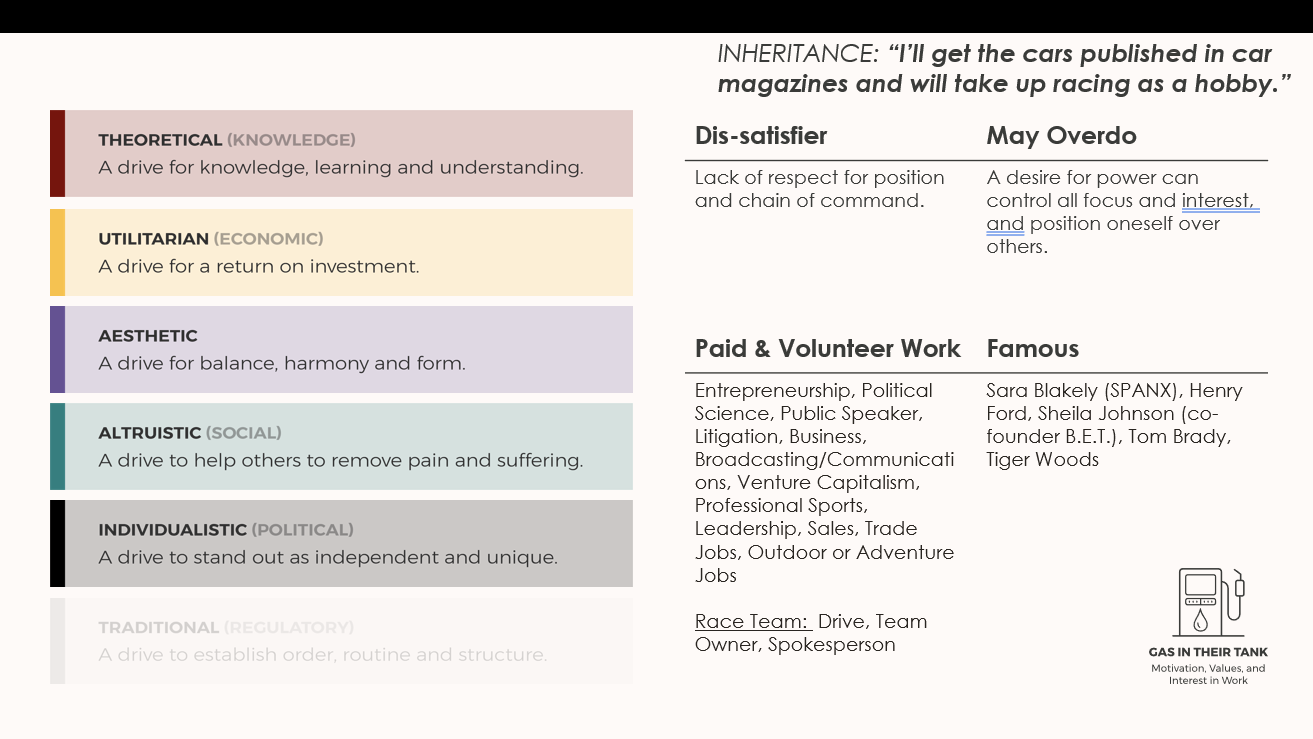Click the underlined word "interest,"
This screenshot has width=1313, height=739.
click(1219, 201)
